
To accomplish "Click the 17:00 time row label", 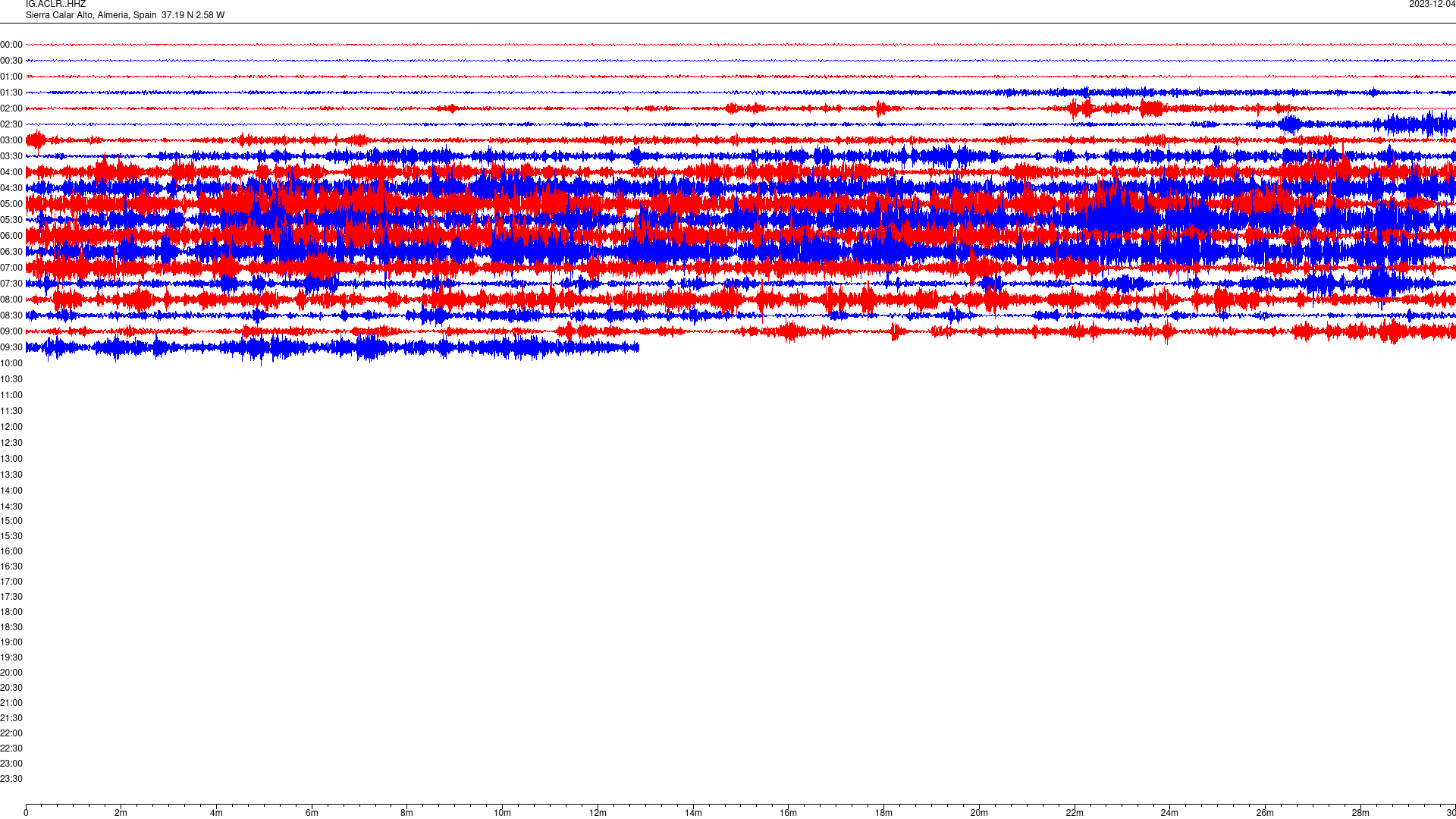I will pyautogui.click(x=11, y=582).
